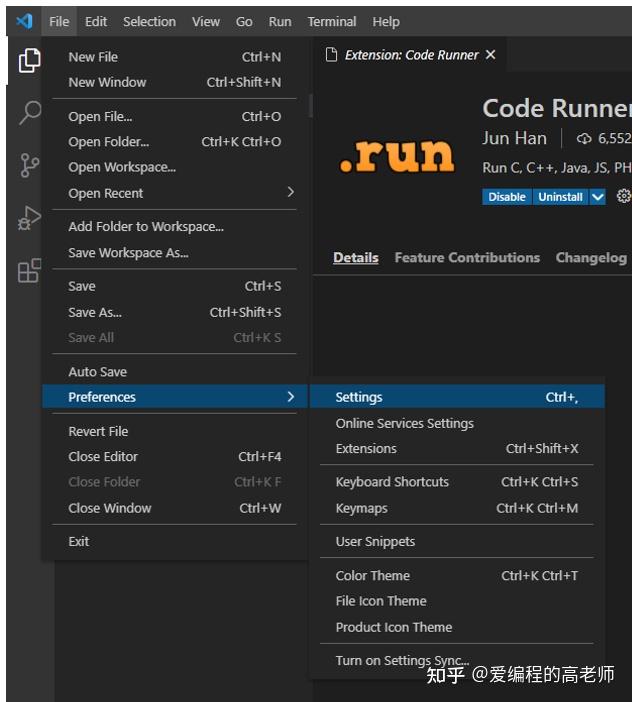Viewport: 632px width, 702px height.
Task: Click the .run extension logo
Action: (397, 155)
